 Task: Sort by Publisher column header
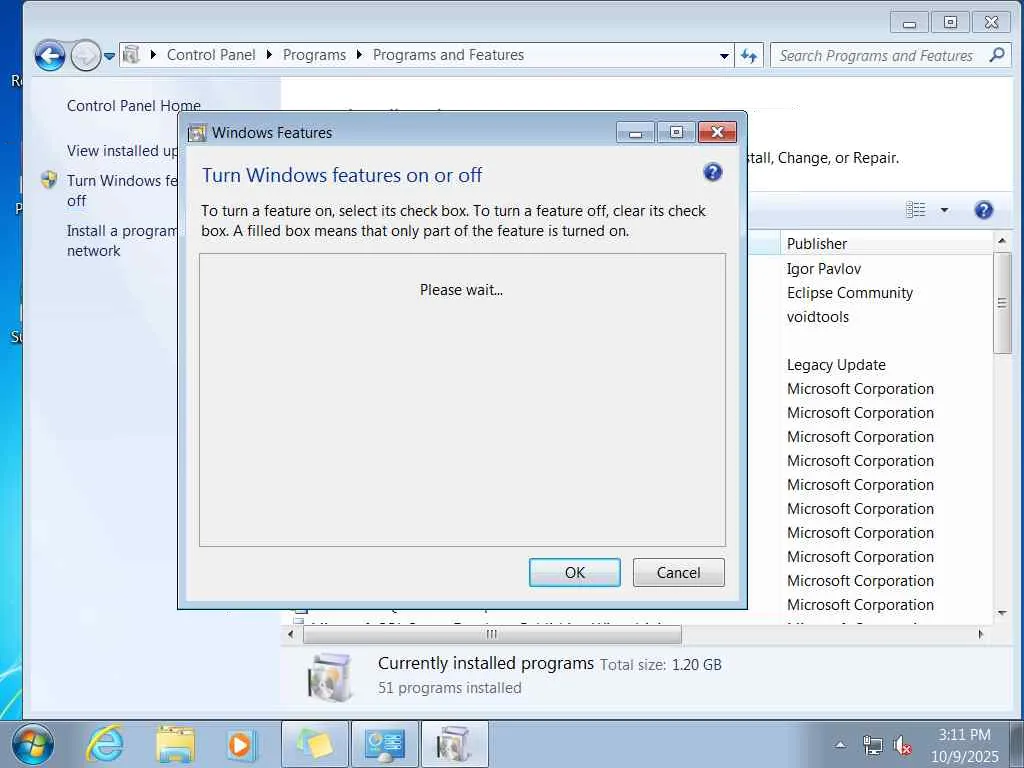click(x=886, y=244)
